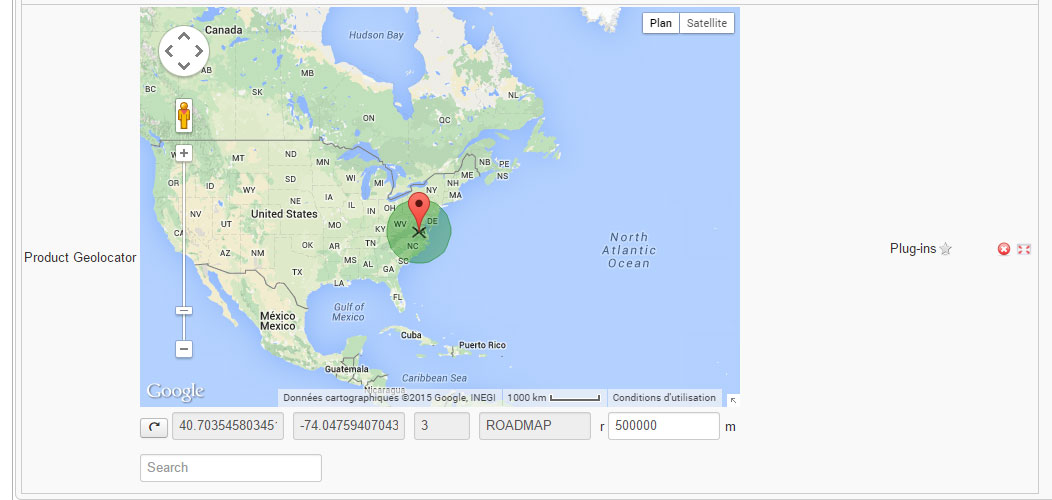1052x500 pixels.
Task: Click the ROADMAP map type field
Action: tap(535, 426)
